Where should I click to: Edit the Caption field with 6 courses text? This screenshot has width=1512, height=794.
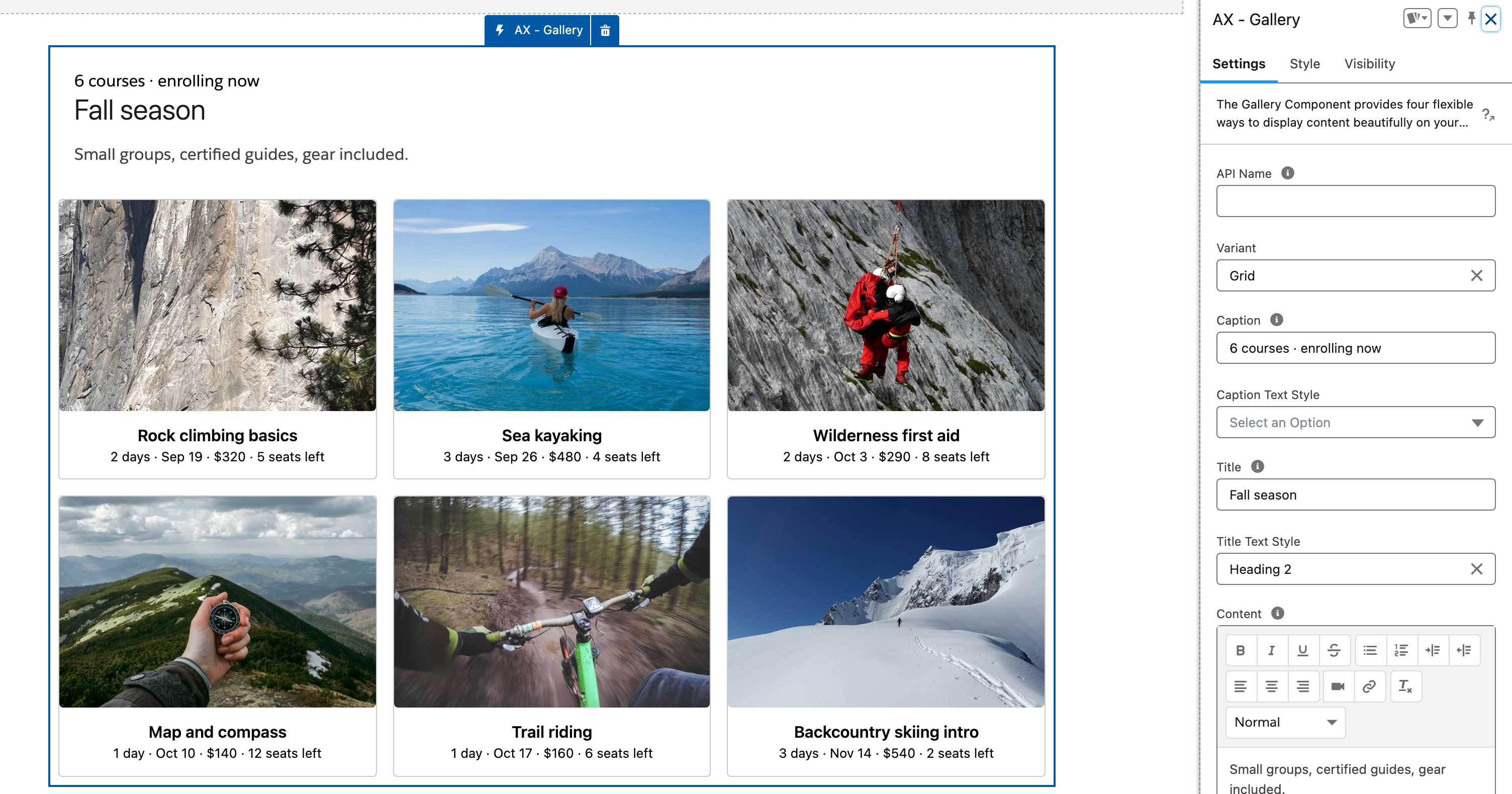pos(1355,348)
